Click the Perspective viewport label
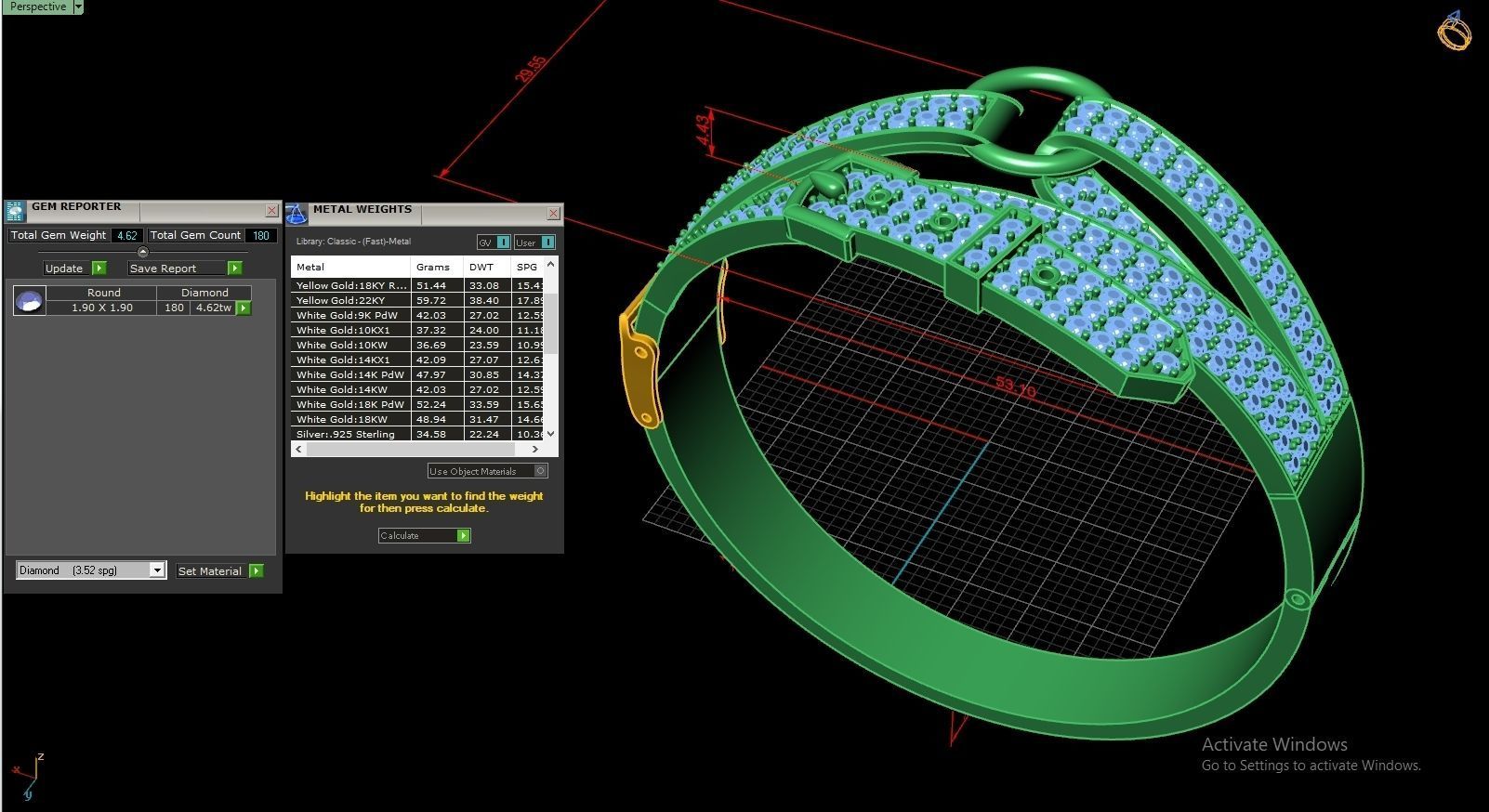The width and height of the screenshot is (1489, 812). 37,7
